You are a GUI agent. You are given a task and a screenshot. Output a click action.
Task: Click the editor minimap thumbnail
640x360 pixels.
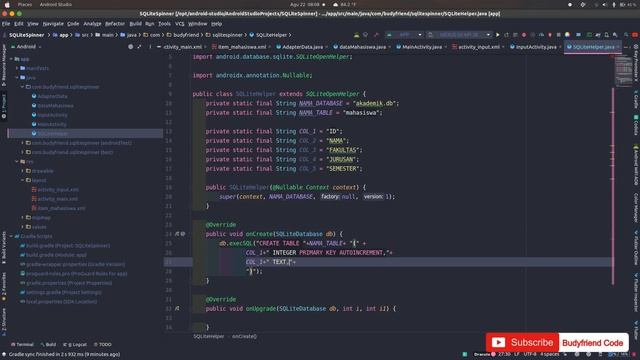623,70
